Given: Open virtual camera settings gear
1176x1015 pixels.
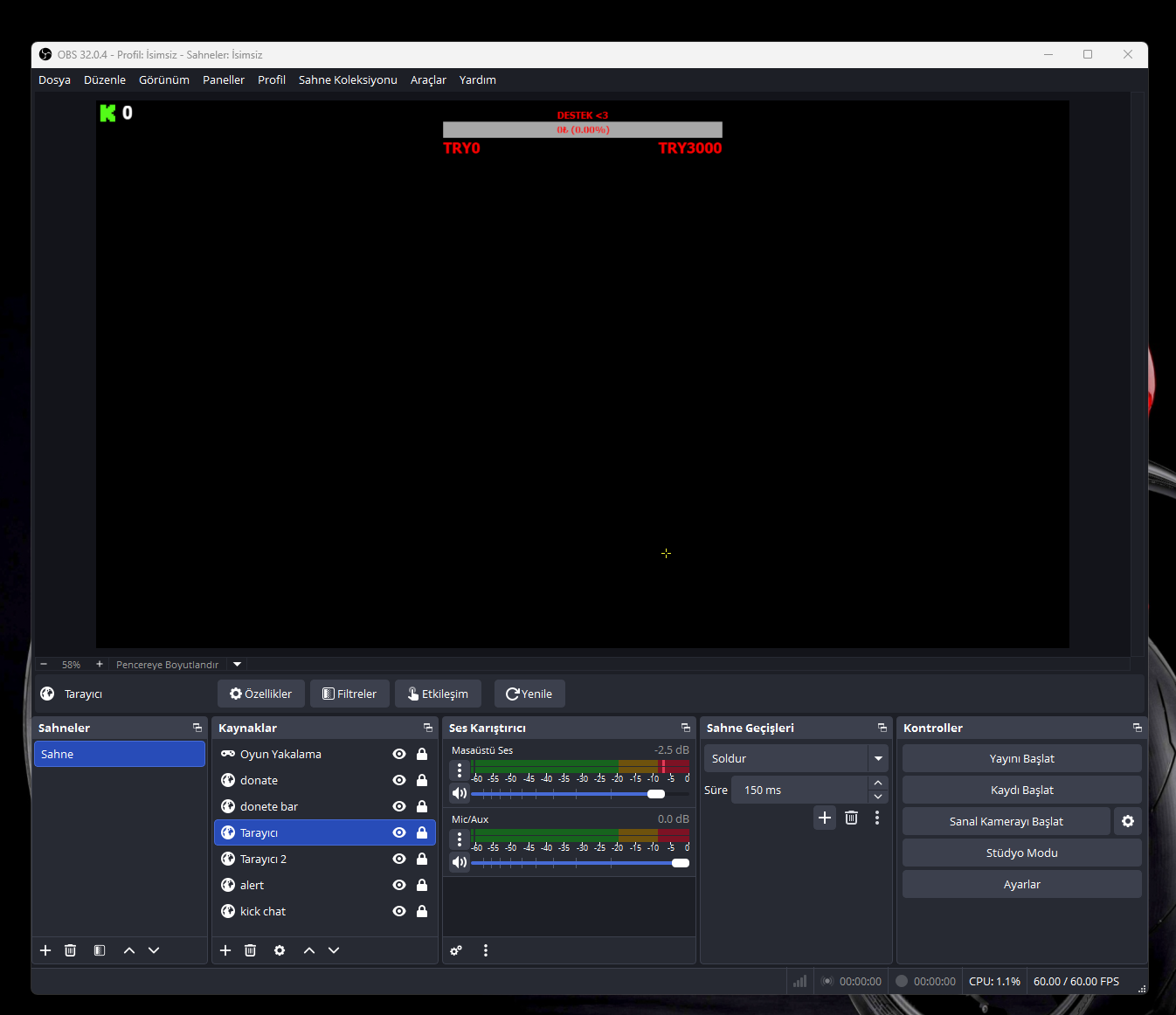Looking at the screenshot, I should 1128,821.
